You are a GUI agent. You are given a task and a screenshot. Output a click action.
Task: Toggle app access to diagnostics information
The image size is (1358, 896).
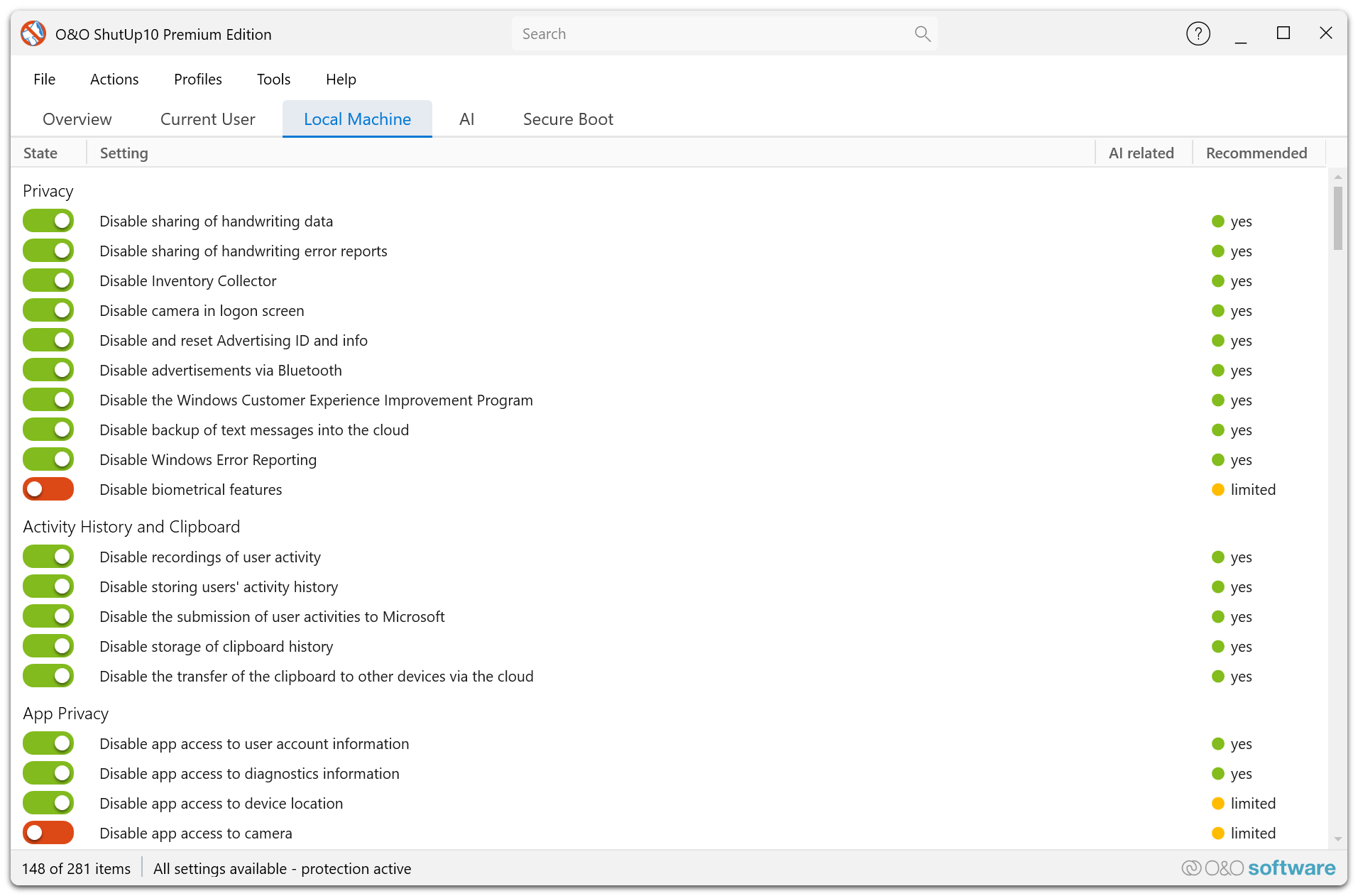pos(48,773)
